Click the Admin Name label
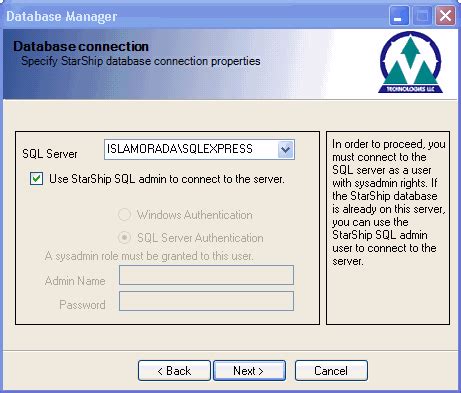This screenshot has width=461, height=393. pyautogui.click(x=75, y=281)
